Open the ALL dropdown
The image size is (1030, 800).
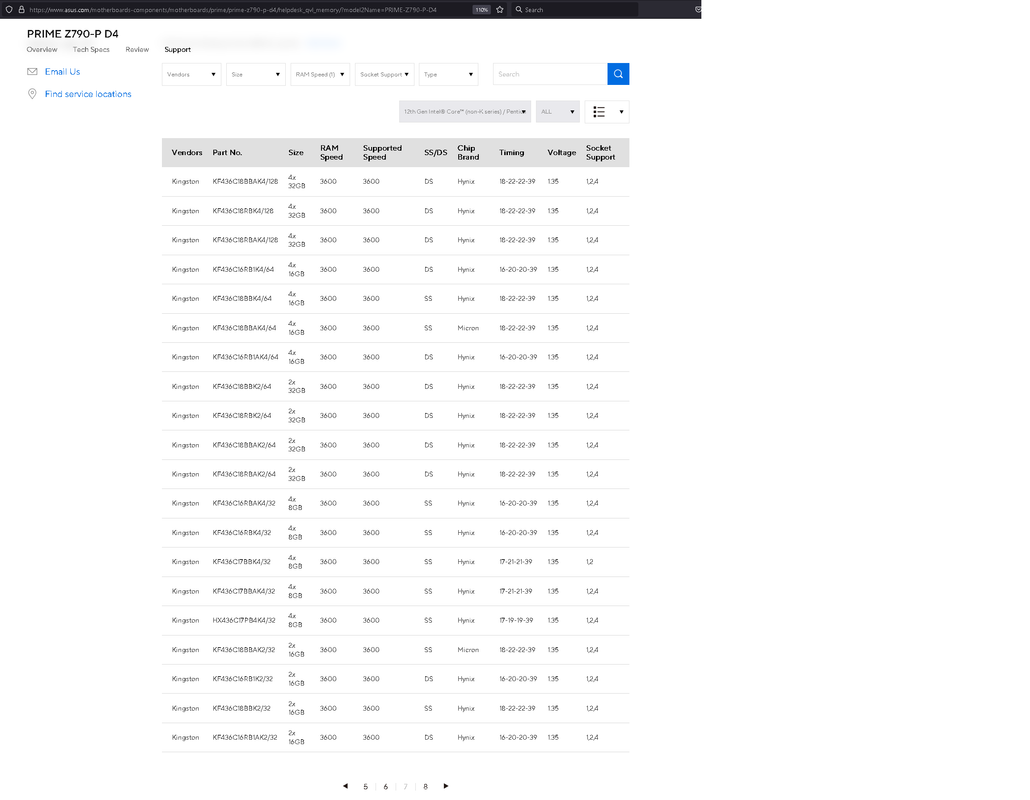click(558, 112)
